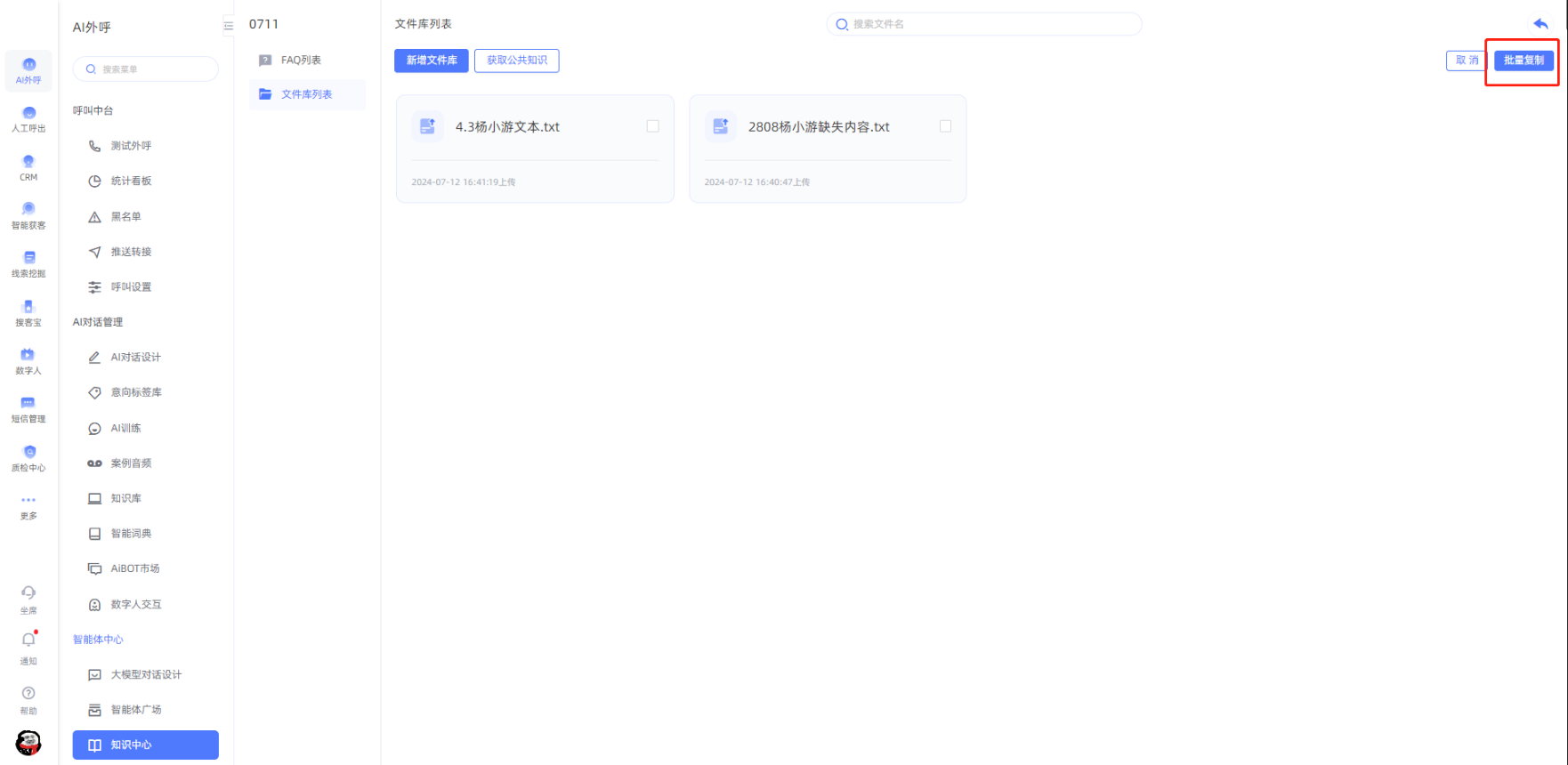Click the user avatar at bottom left

[x=28, y=742]
